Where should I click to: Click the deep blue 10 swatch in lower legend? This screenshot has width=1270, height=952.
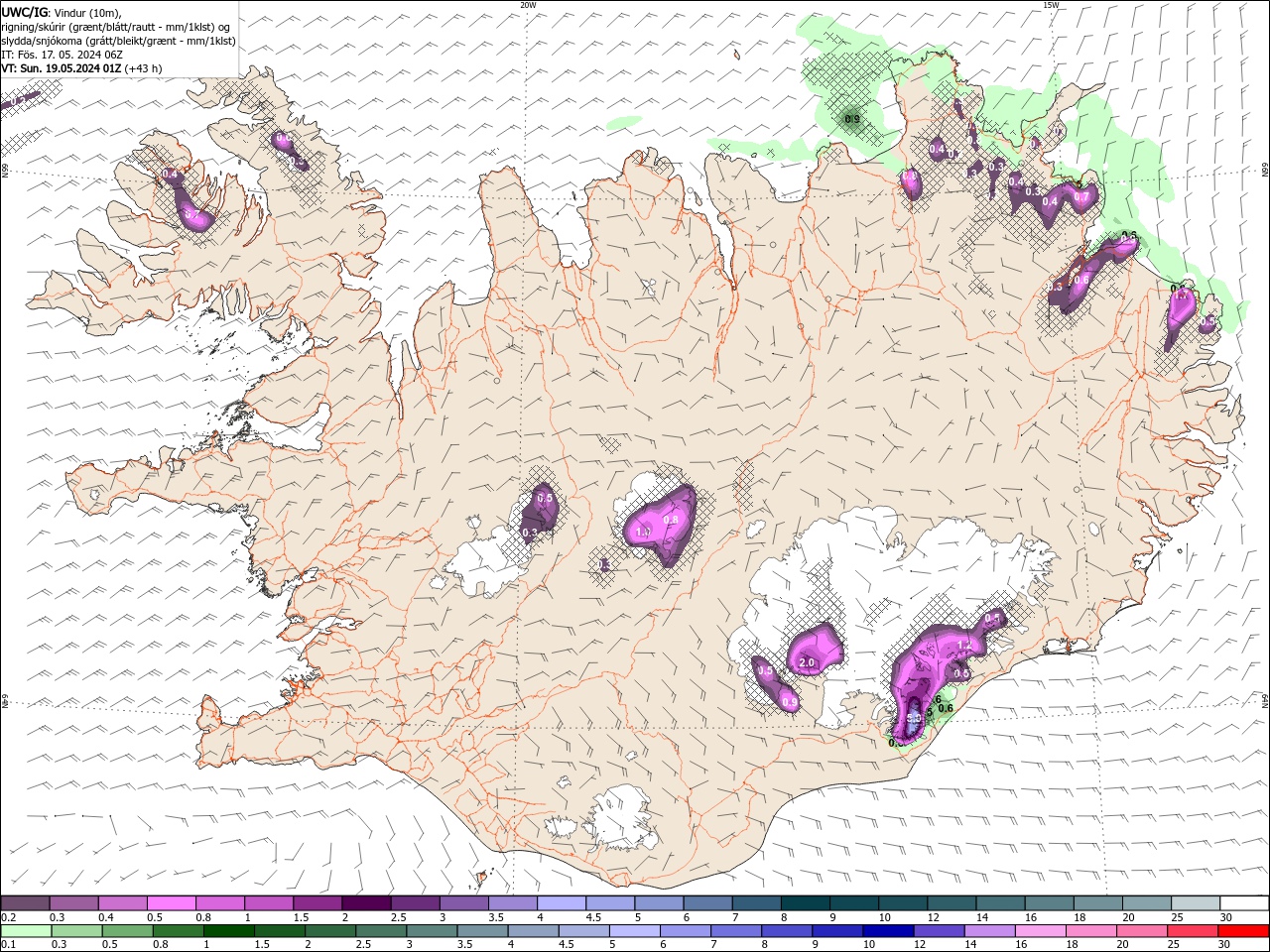point(889,931)
